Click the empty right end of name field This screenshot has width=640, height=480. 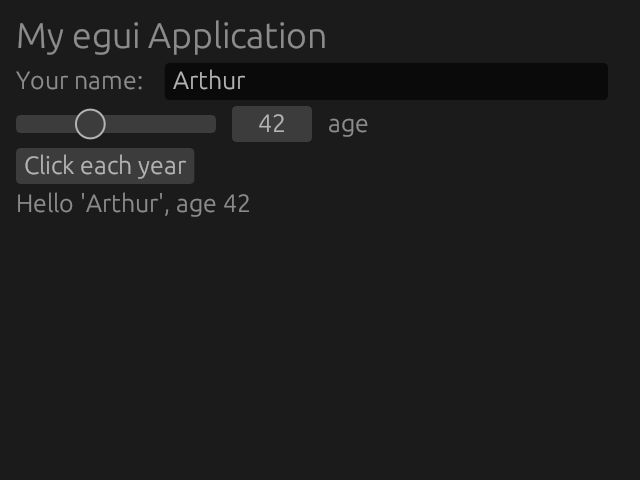(x=580, y=81)
